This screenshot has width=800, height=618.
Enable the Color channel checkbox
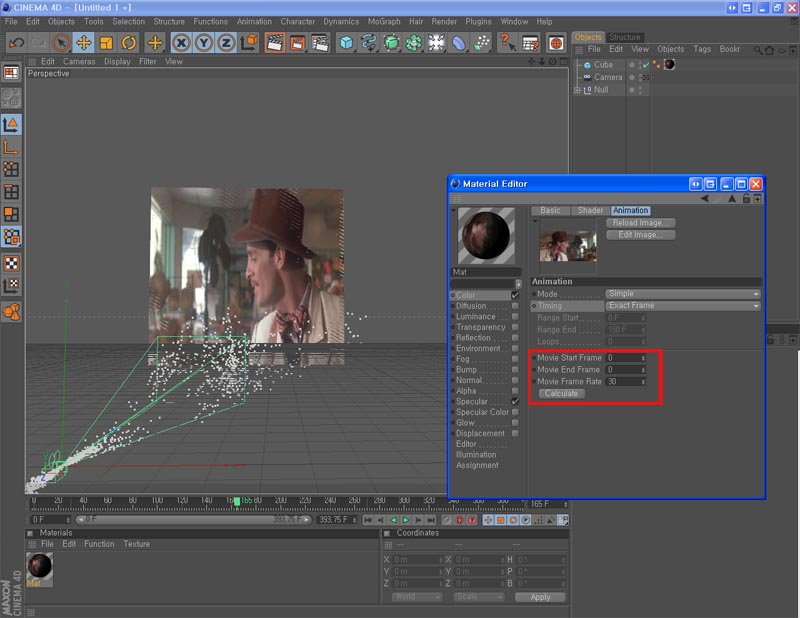click(x=515, y=295)
